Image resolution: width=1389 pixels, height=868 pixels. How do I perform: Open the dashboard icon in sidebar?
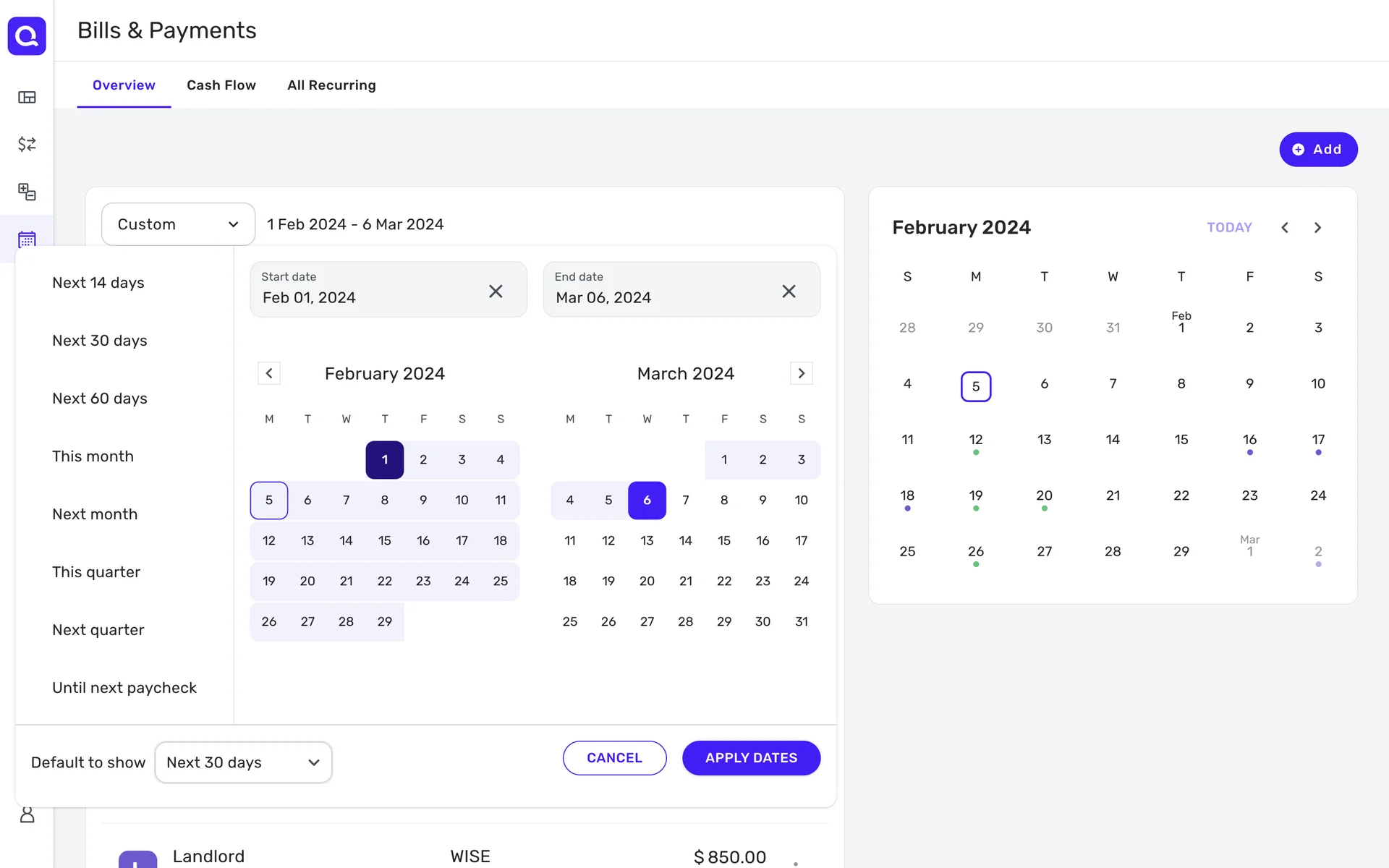(x=27, y=97)
